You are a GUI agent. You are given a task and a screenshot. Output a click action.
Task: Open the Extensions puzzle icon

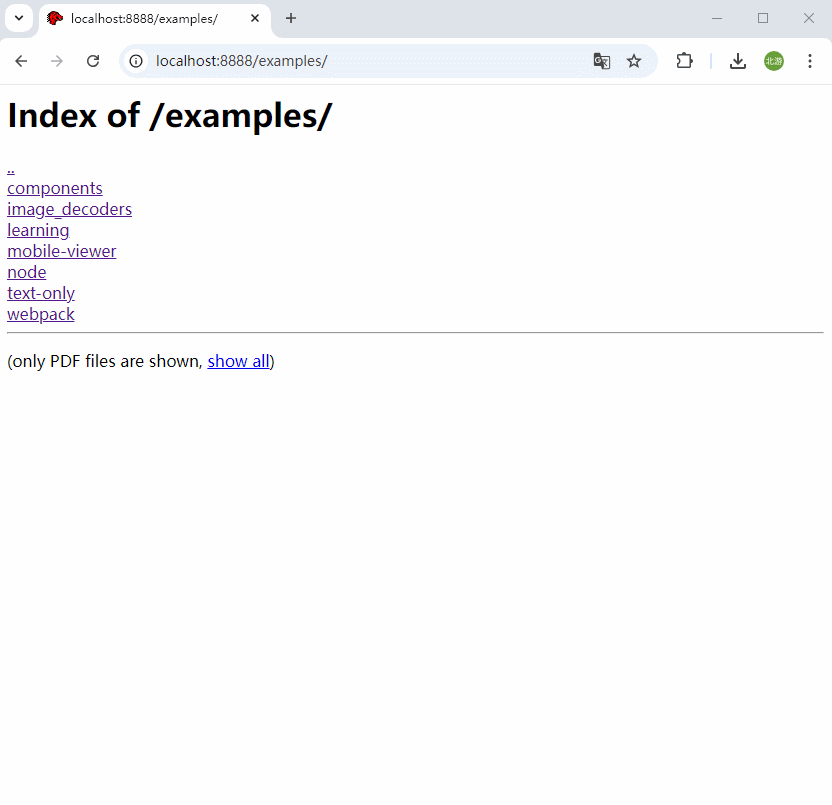pyautogui.click(x=684, y=61)
